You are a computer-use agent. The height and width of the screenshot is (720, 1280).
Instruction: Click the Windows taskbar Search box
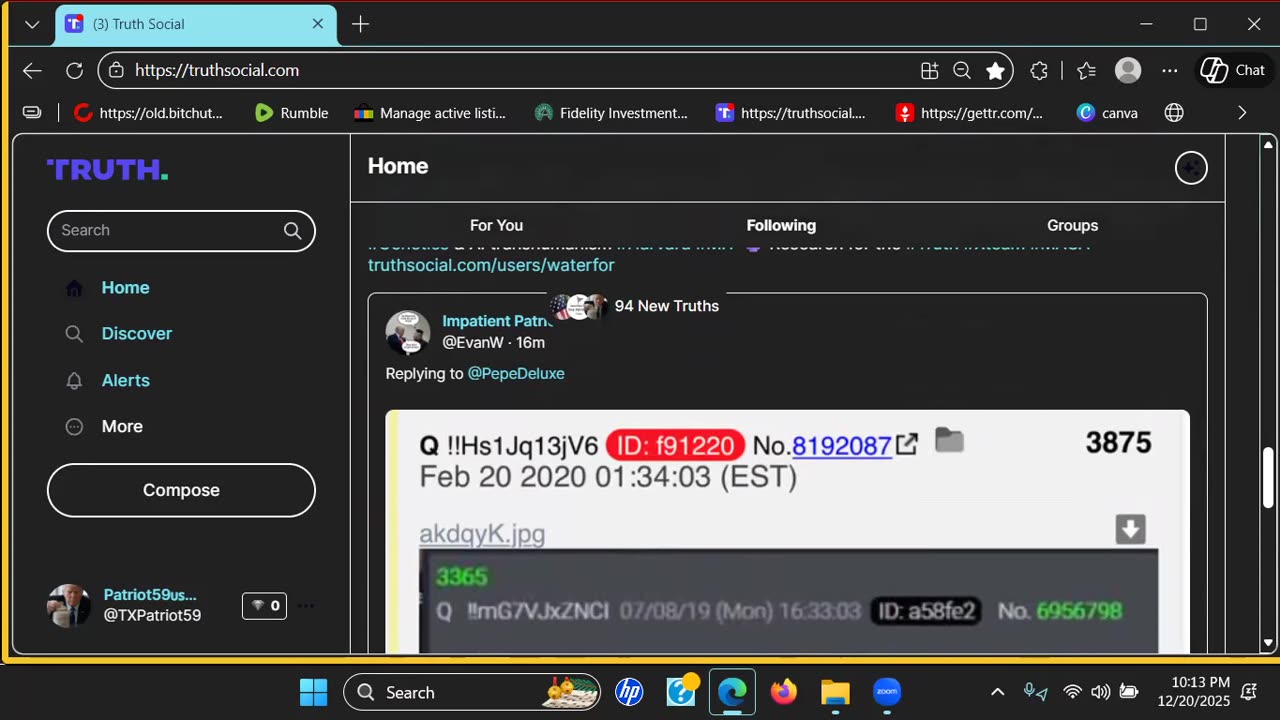pos(473,692)
